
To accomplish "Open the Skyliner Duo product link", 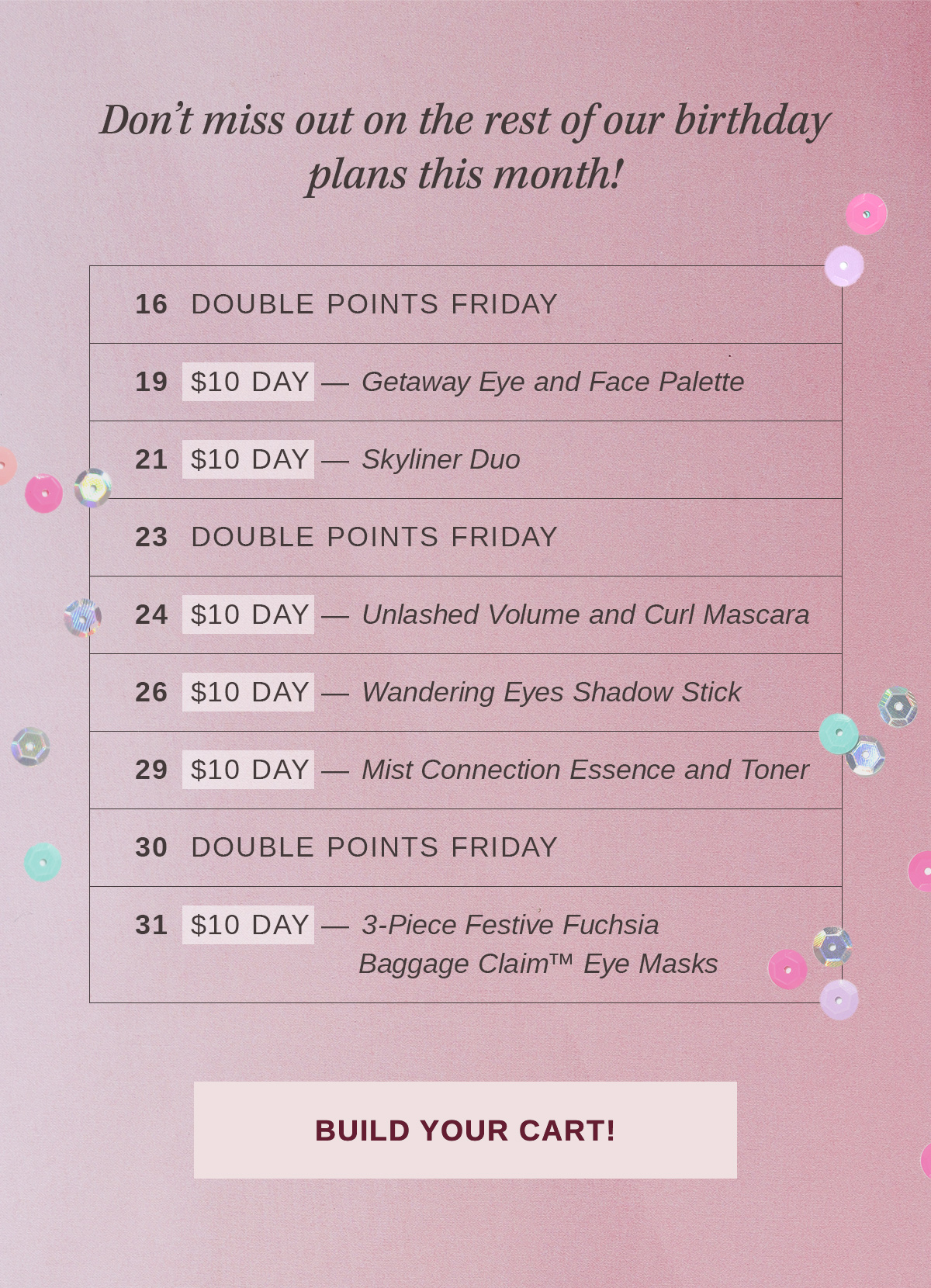I will (441, 459).
